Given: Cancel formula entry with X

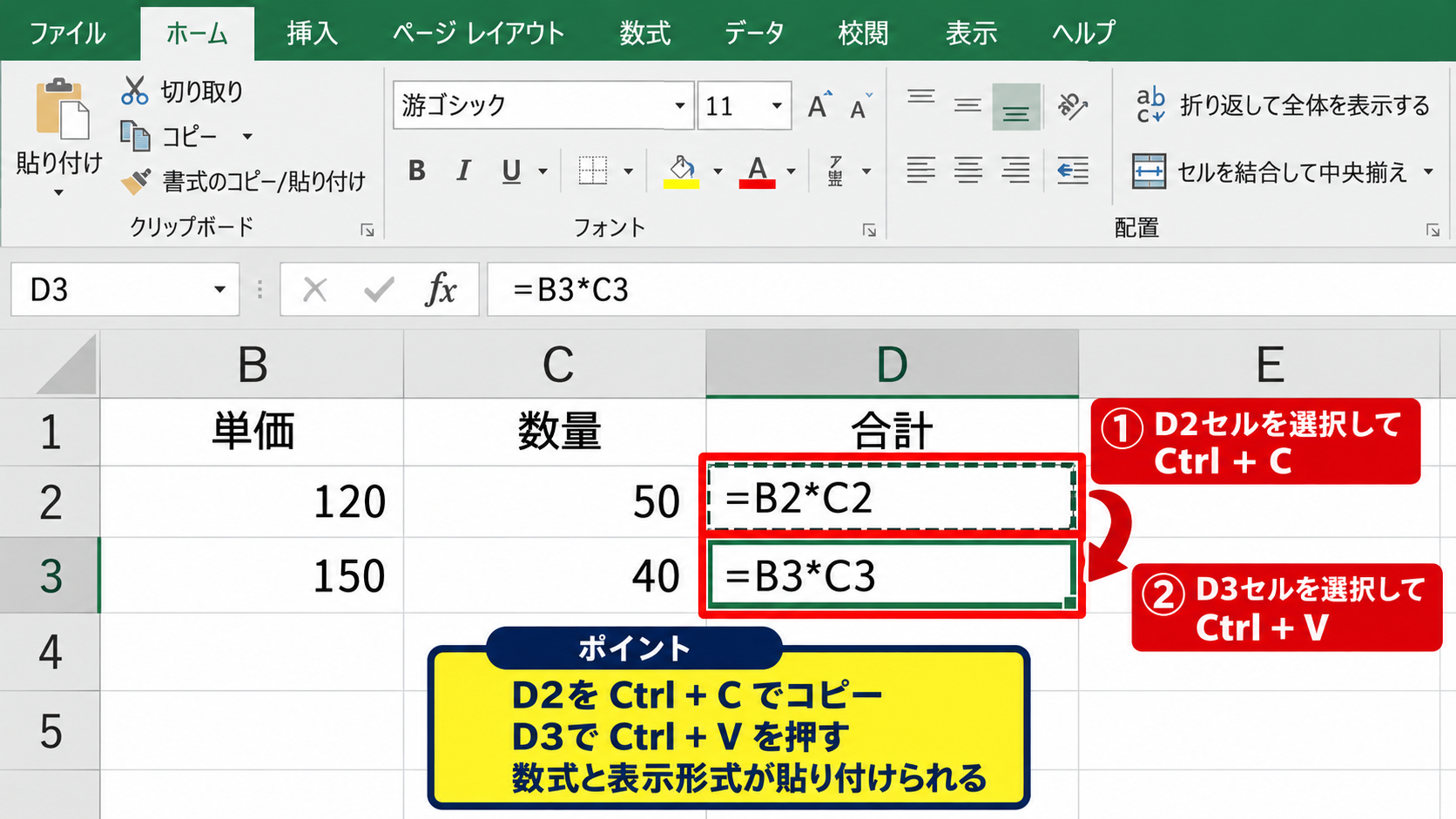Looking at the screenshot, I should point(315,289).
